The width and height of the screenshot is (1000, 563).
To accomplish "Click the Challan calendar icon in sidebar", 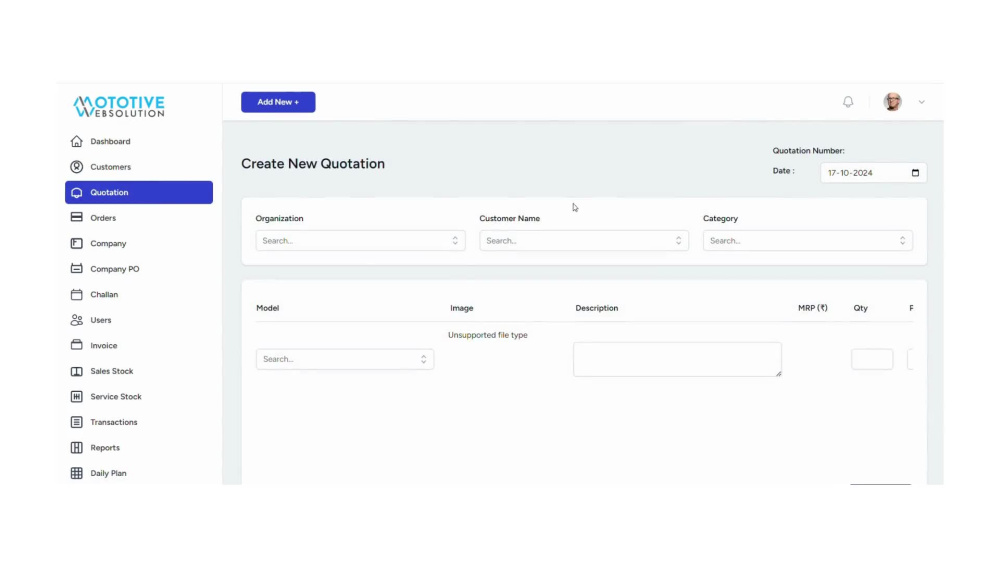I will [x=77, y=294].
